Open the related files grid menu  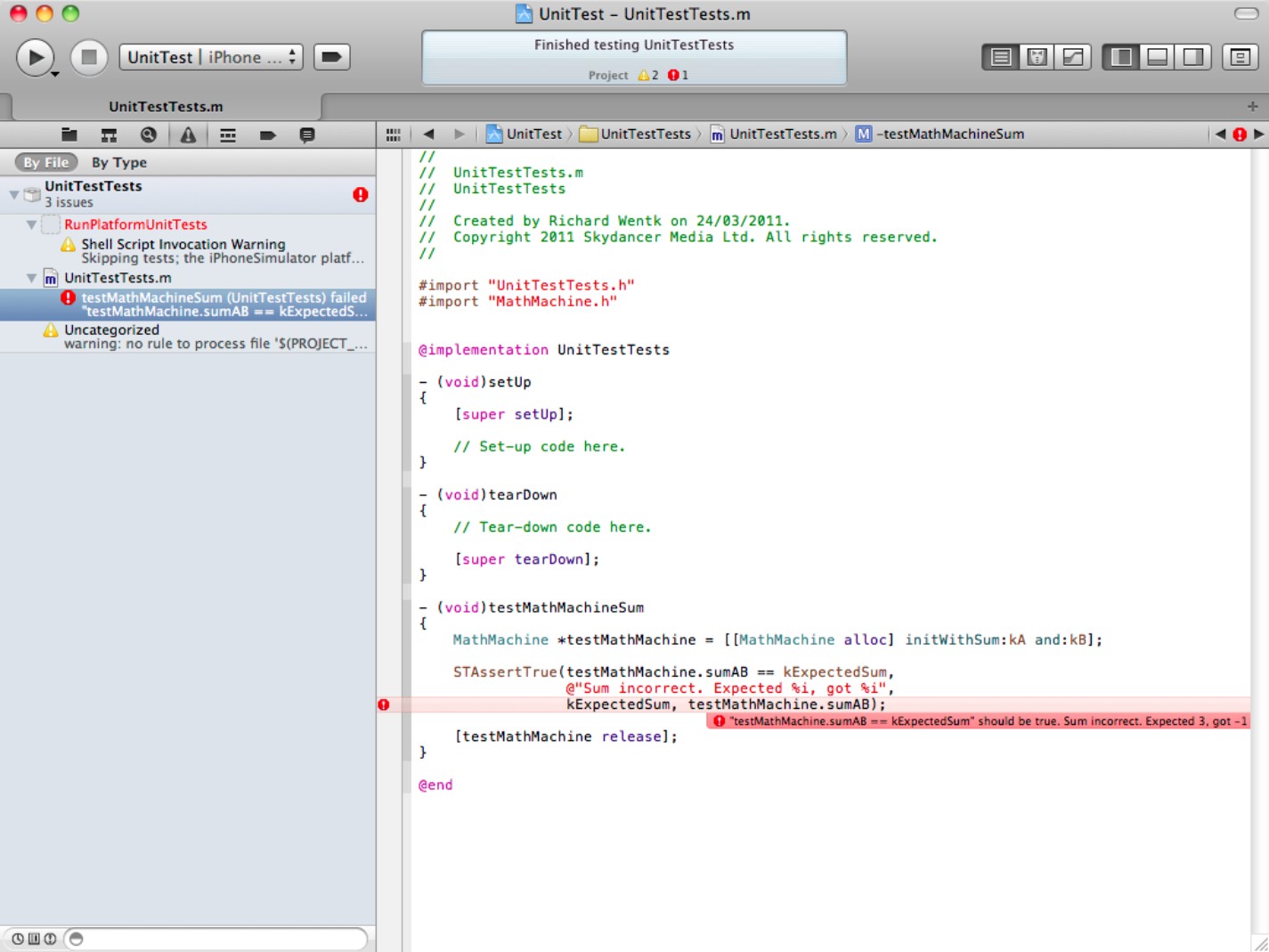393,134
